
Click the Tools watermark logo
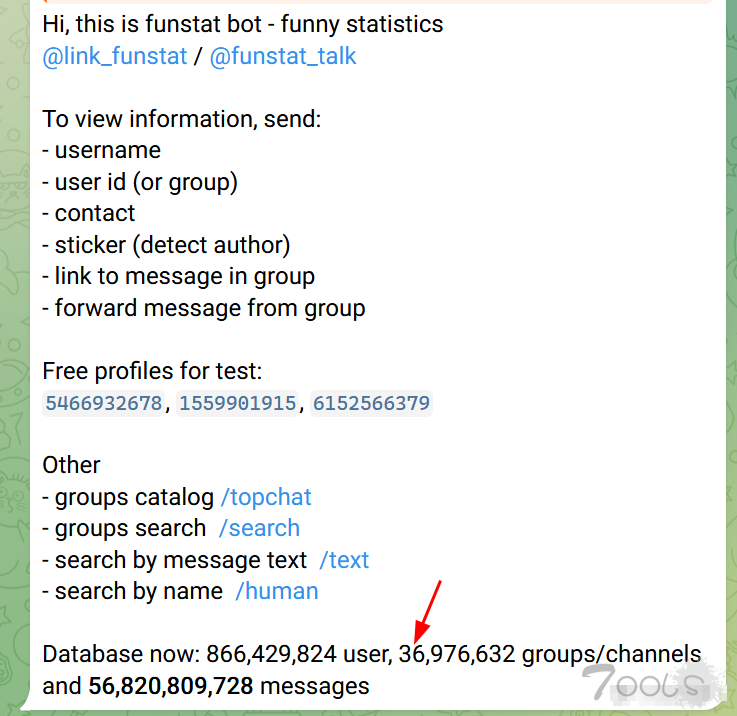pos(648,682)
